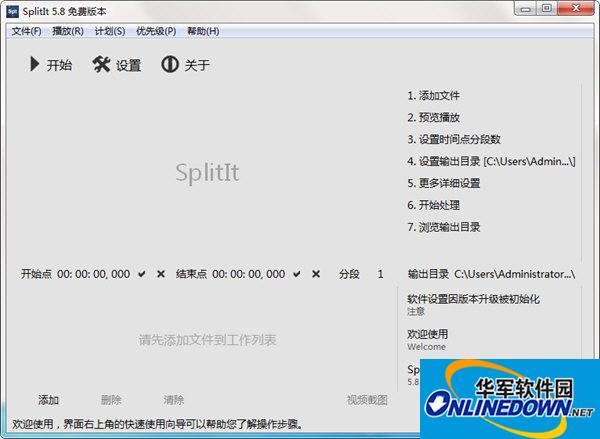Click the 开始 play triangle icon

[34, 65]
